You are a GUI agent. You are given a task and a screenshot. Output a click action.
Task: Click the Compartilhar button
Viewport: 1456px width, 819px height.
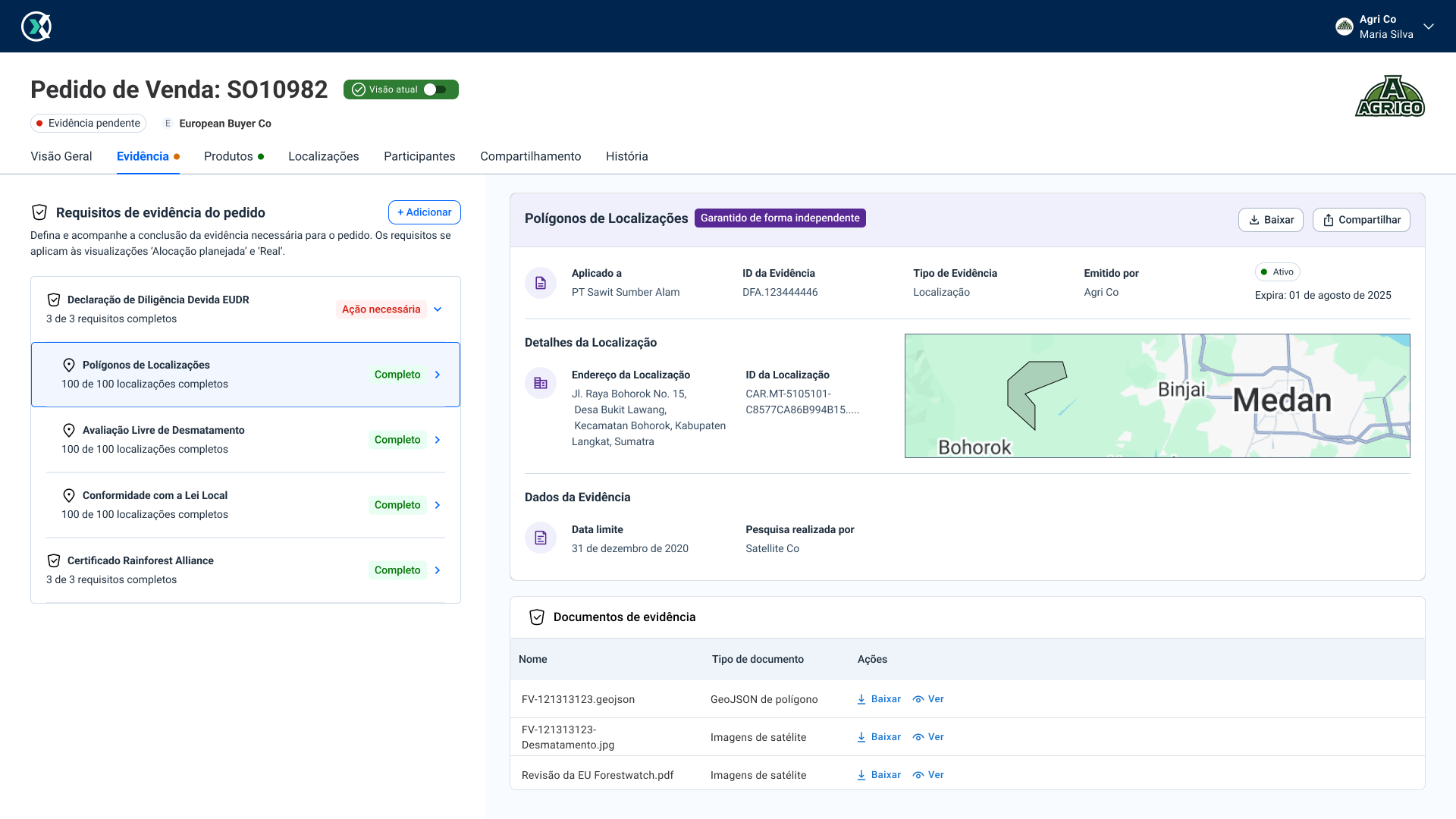point(1361,220)
